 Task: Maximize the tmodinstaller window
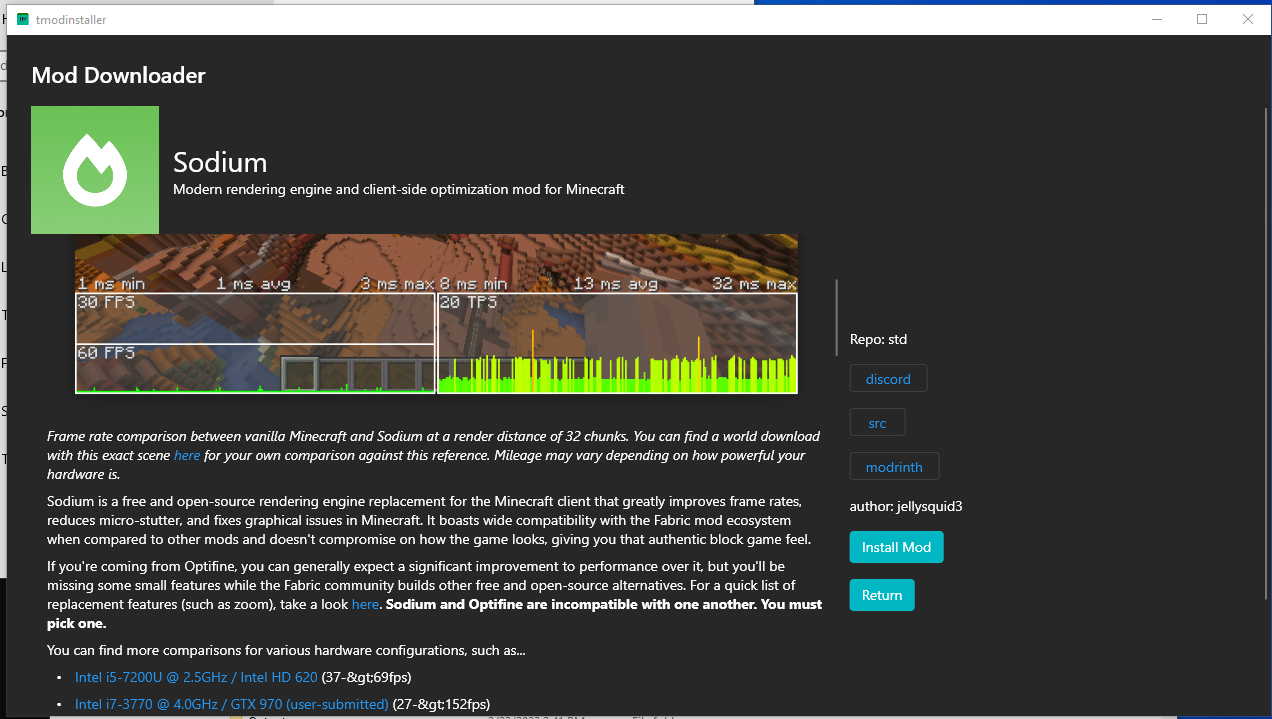point(1202,19)
